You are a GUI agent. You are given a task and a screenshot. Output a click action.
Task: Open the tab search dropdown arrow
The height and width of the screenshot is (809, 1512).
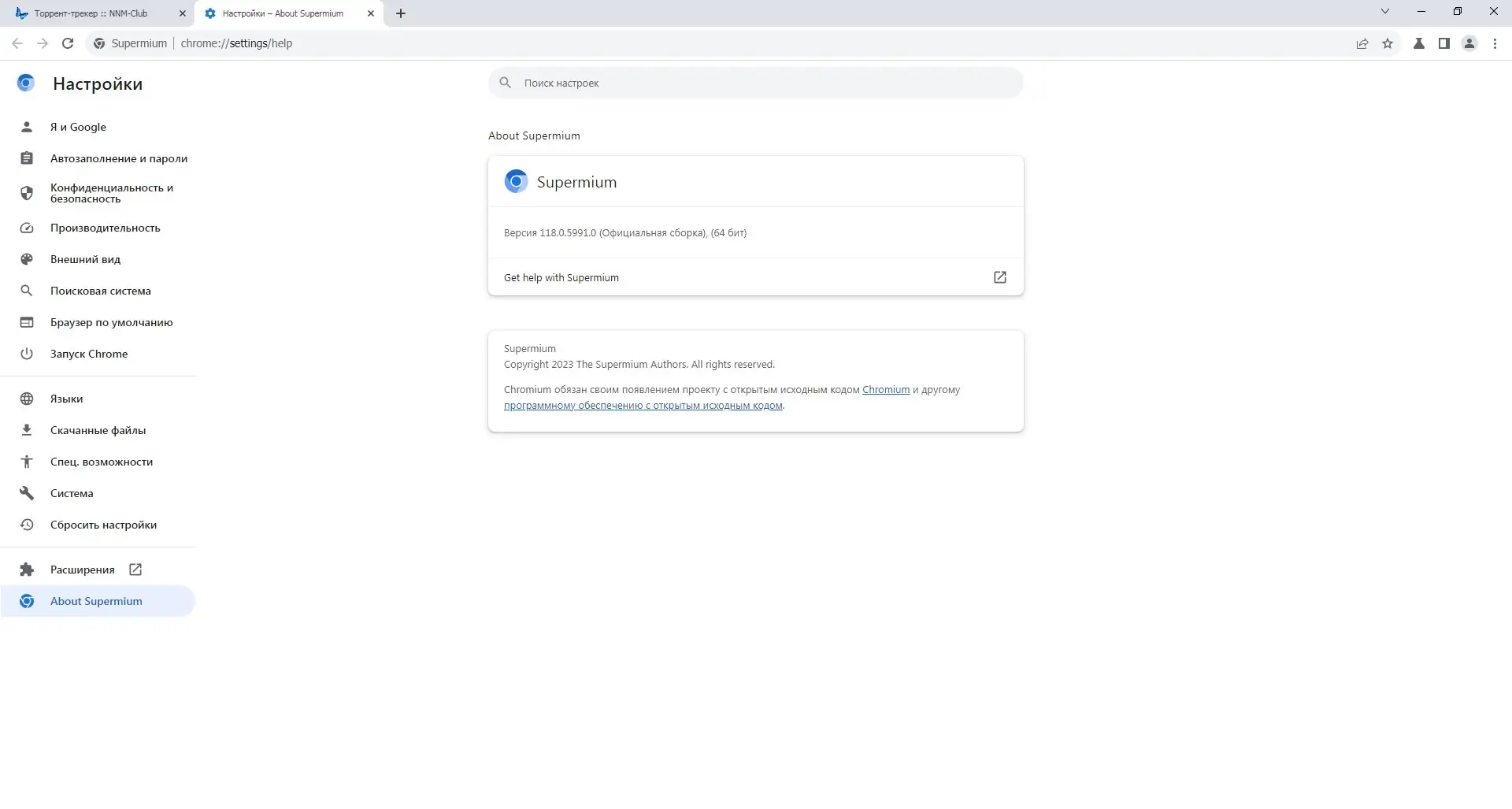(1385, 12)
